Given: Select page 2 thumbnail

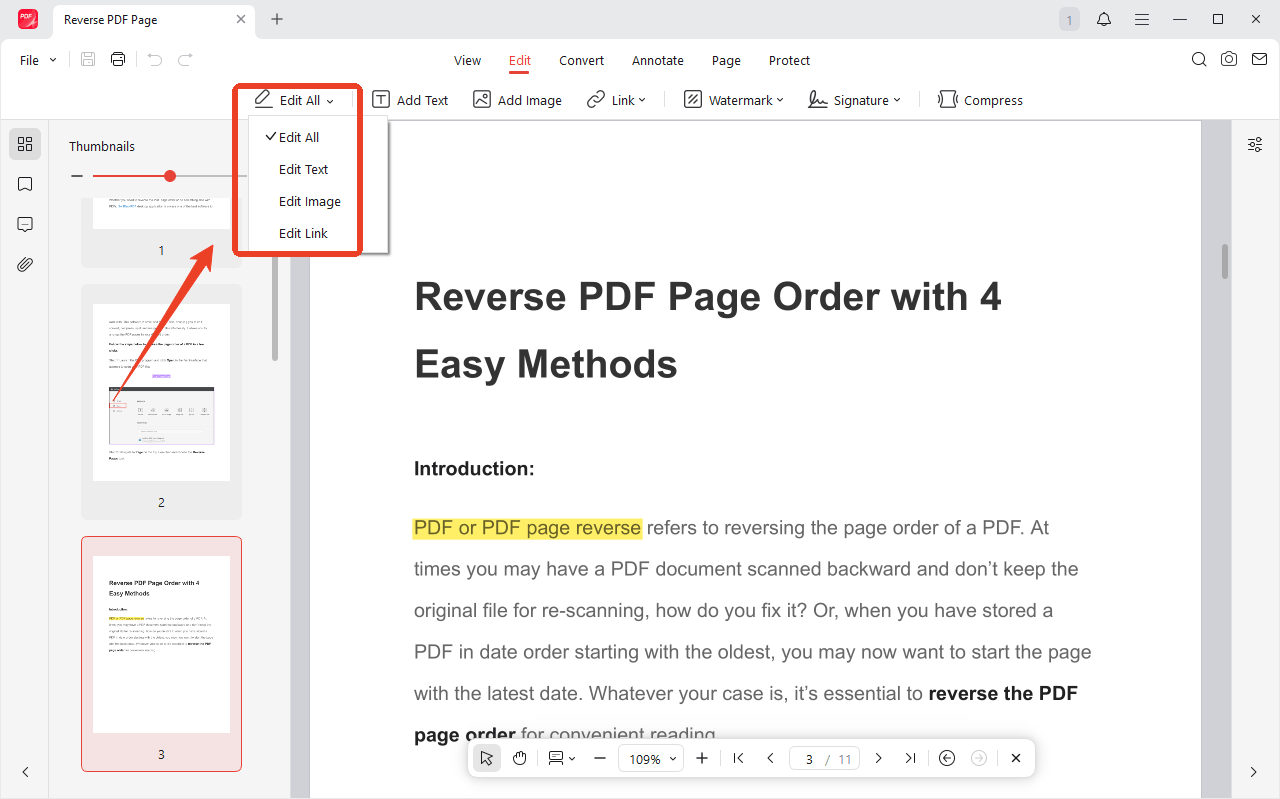Looking at the screenshot, I should pos(161,402).
